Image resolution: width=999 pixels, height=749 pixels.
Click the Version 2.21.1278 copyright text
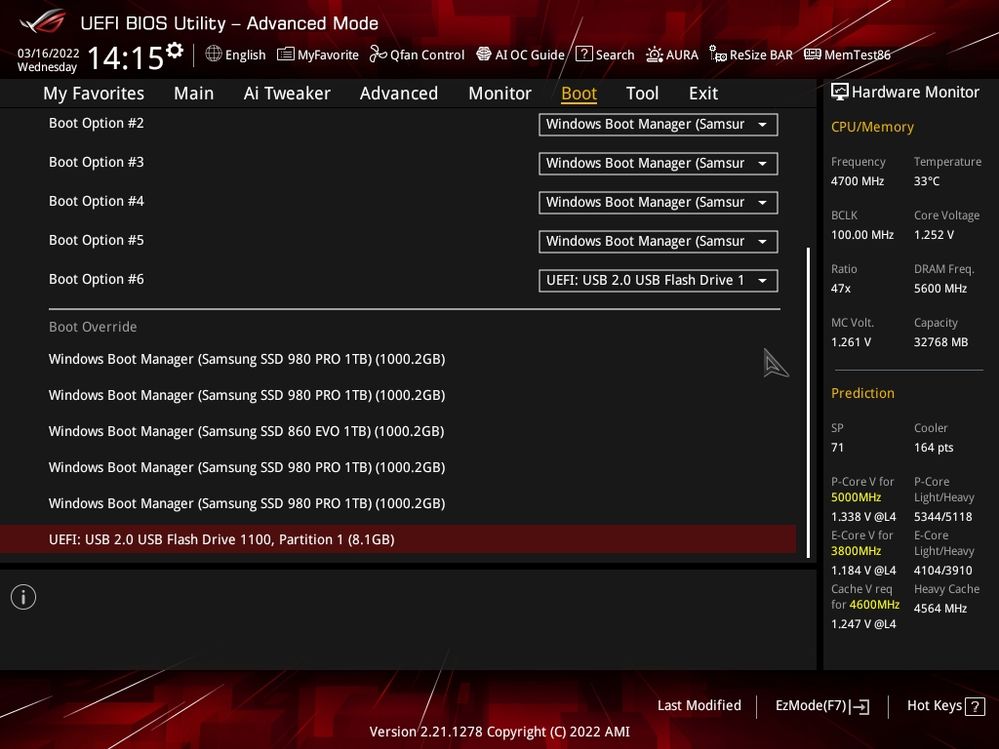500,732
